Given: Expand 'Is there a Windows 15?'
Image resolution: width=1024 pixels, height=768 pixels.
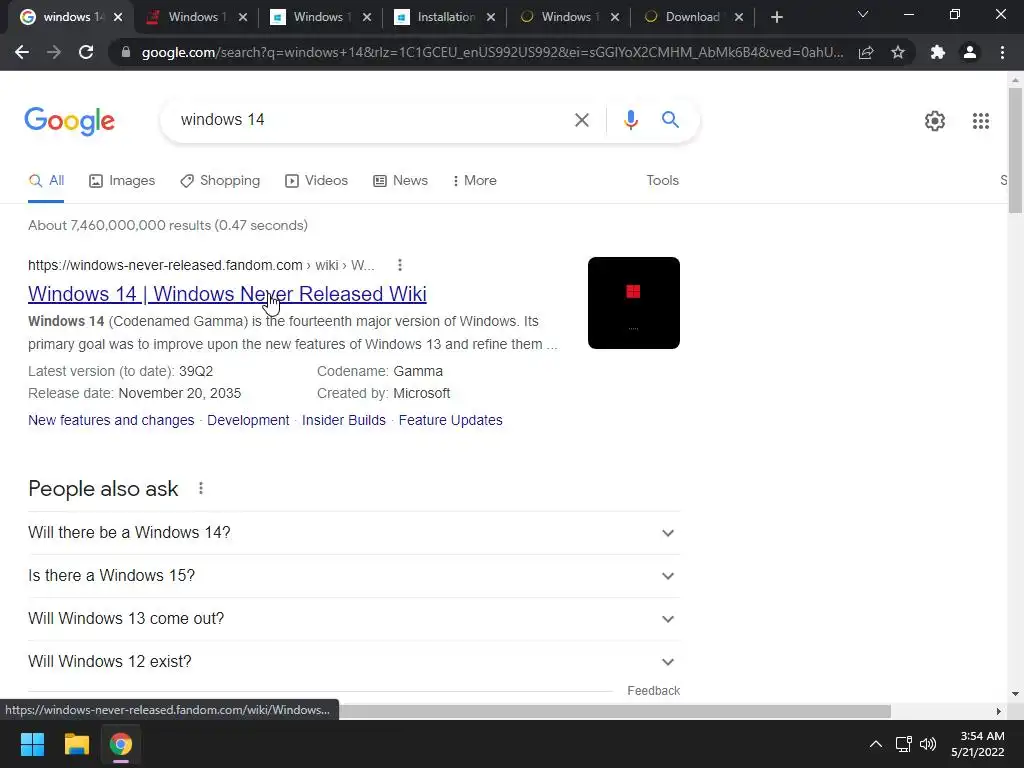Looking at the screenshot, I should (x=353, y=576).
